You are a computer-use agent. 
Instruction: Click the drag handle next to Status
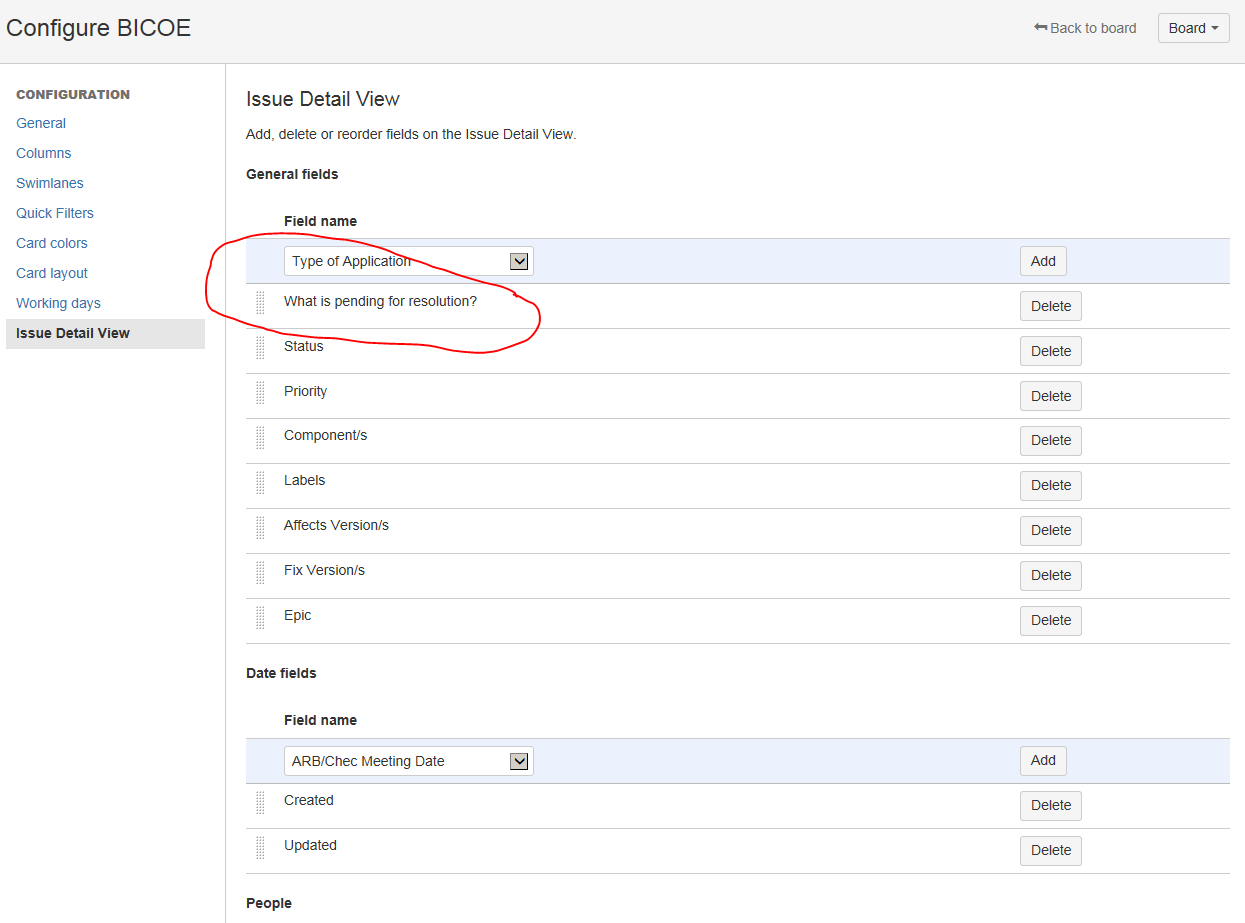[x=260, y=348]
